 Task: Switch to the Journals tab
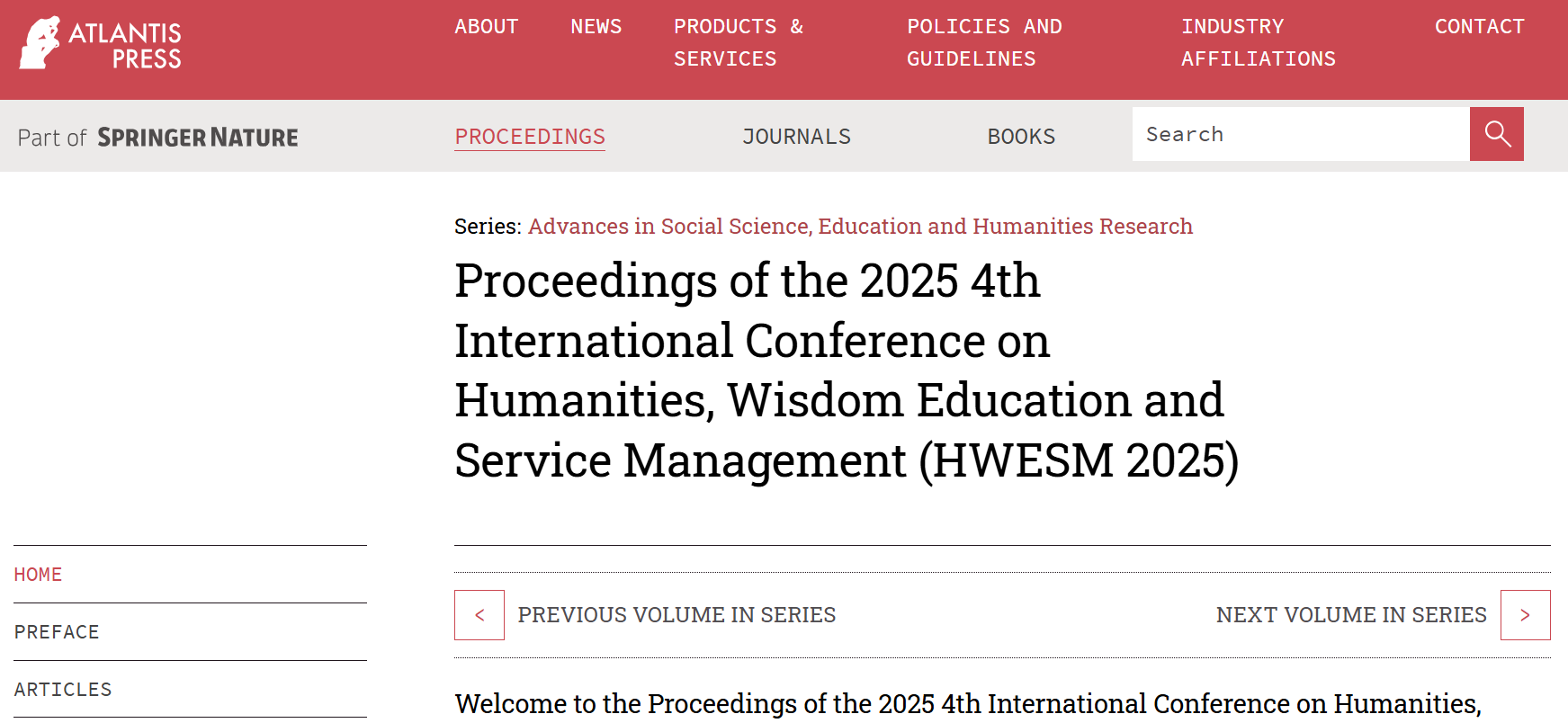pyautogui.click(x=796, y=137)
